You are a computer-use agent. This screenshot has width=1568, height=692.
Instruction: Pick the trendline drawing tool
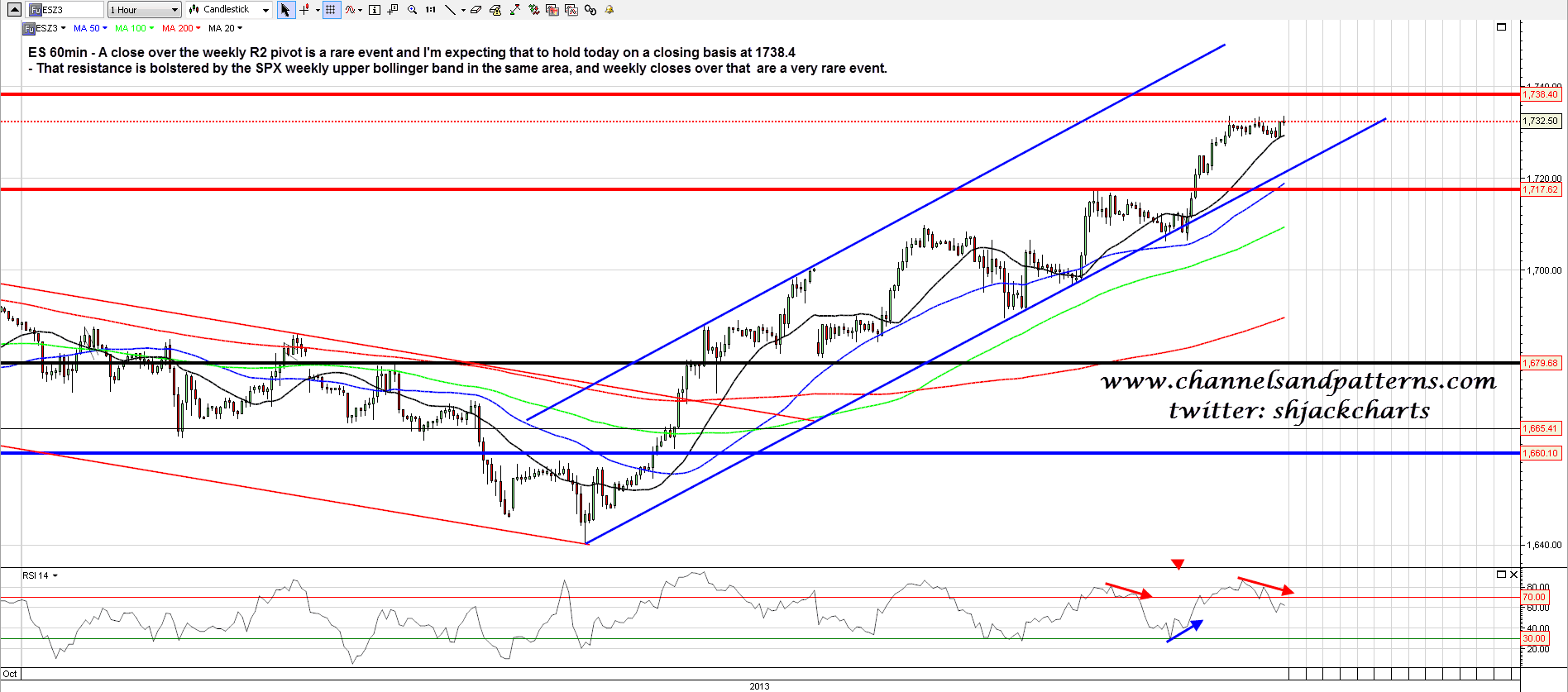pos(450,10)
